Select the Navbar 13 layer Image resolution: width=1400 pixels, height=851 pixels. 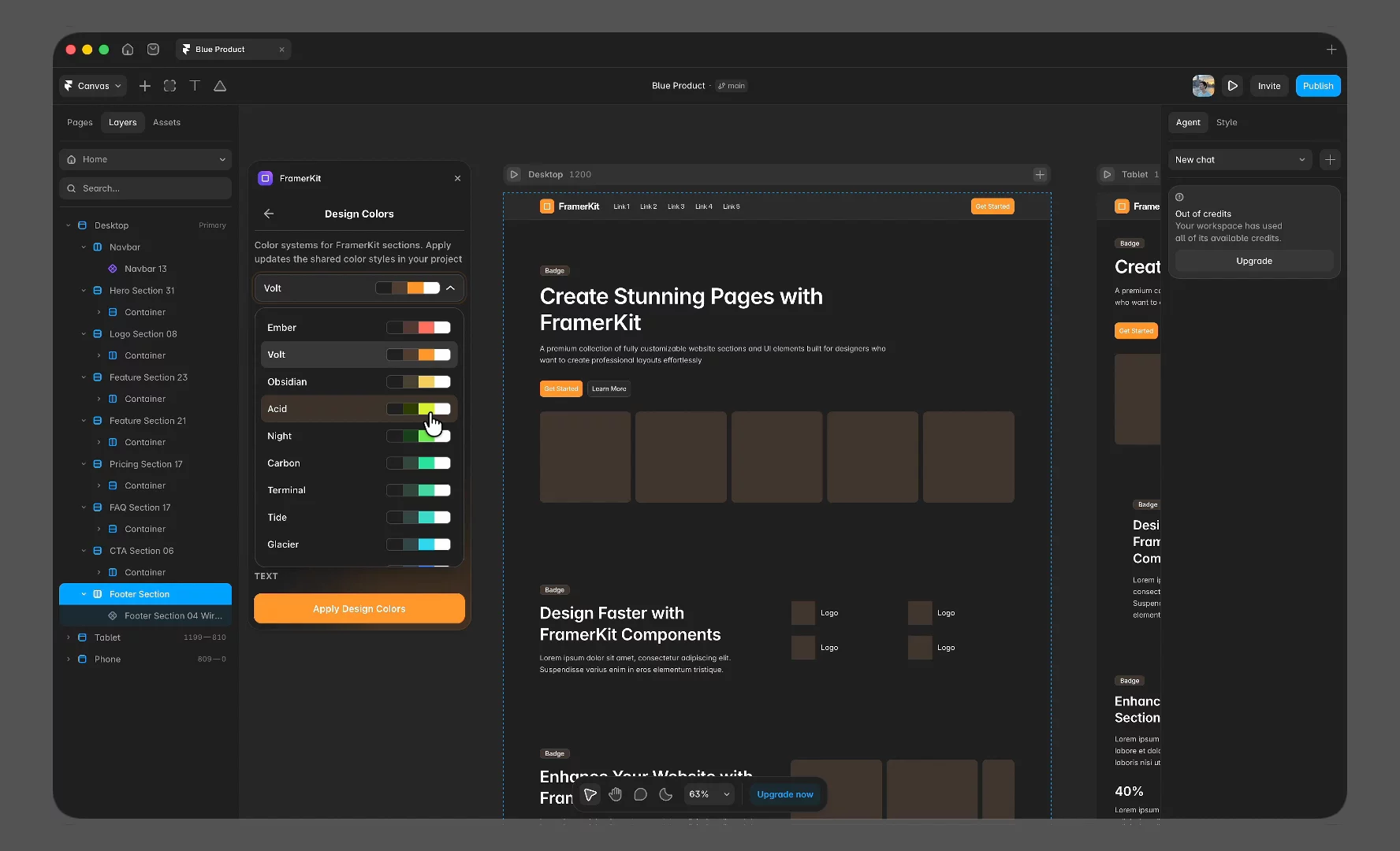[146, 269]
